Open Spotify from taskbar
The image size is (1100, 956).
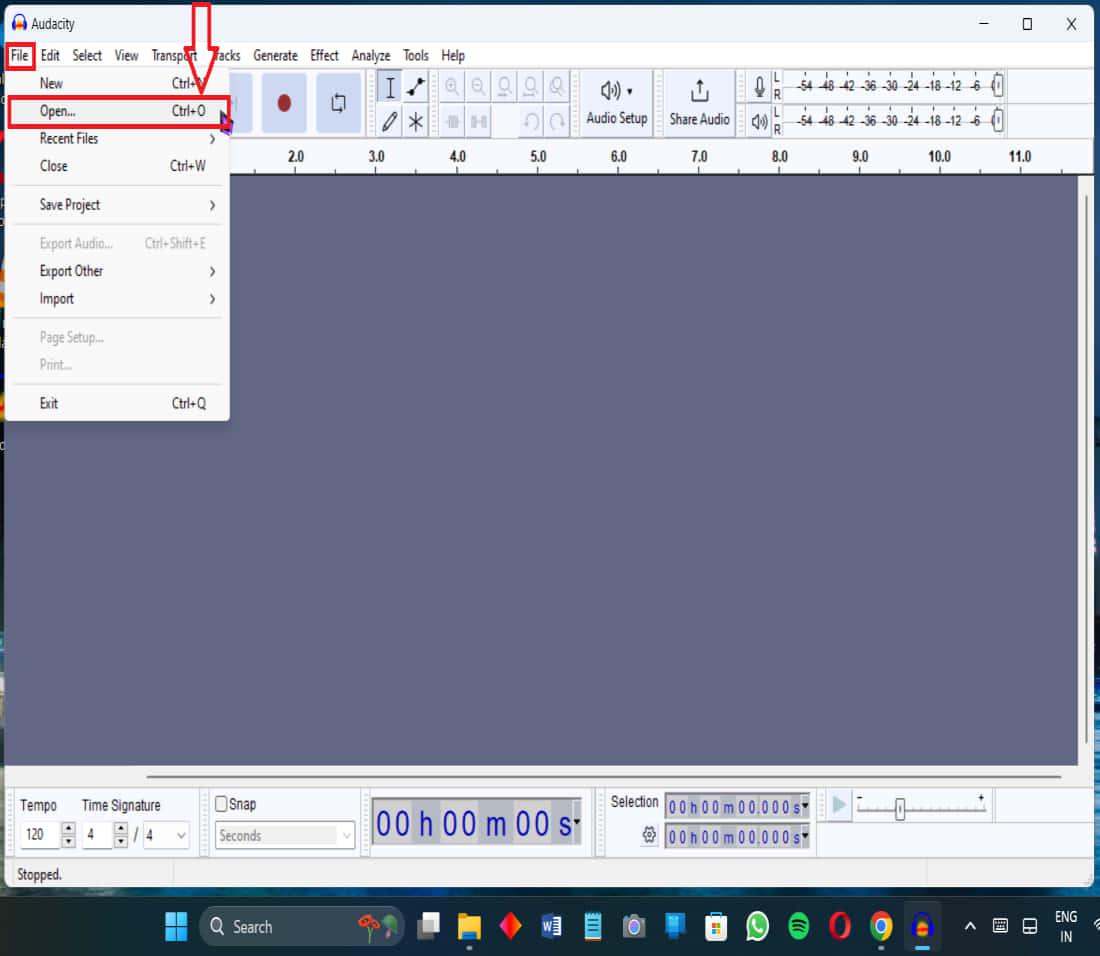click(798, 927)
